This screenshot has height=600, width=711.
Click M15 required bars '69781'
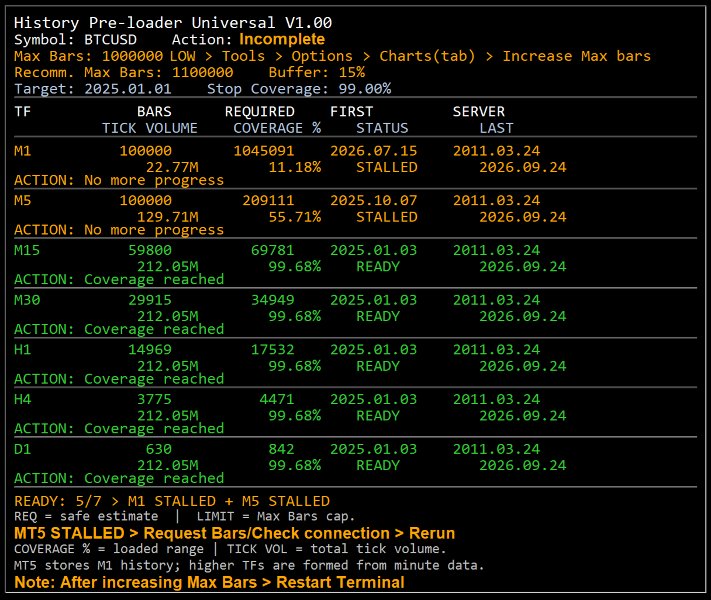pyautogui.click(x=273, y=250)
